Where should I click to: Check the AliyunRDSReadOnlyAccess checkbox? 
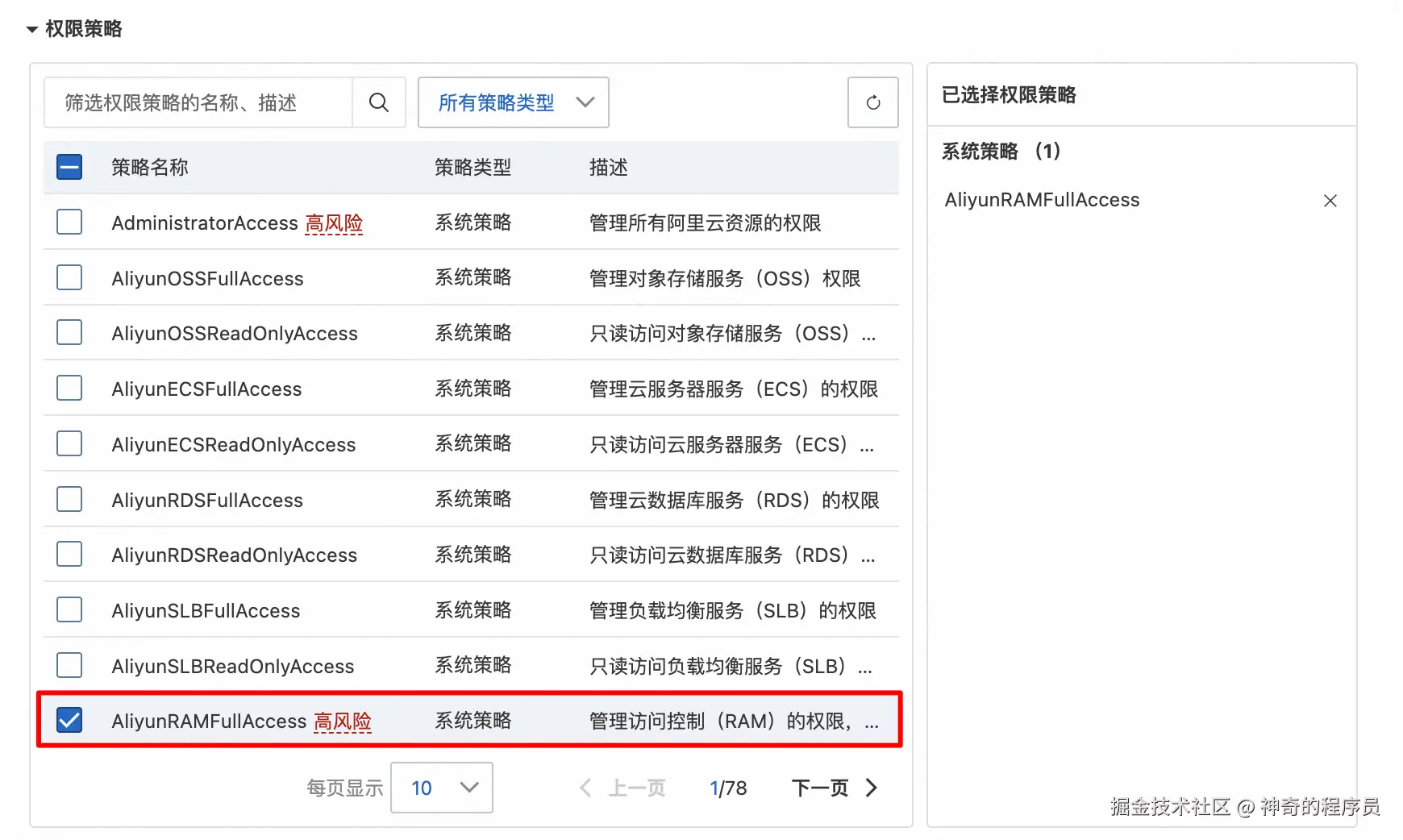pyautogui.click(x=69, y=554)
